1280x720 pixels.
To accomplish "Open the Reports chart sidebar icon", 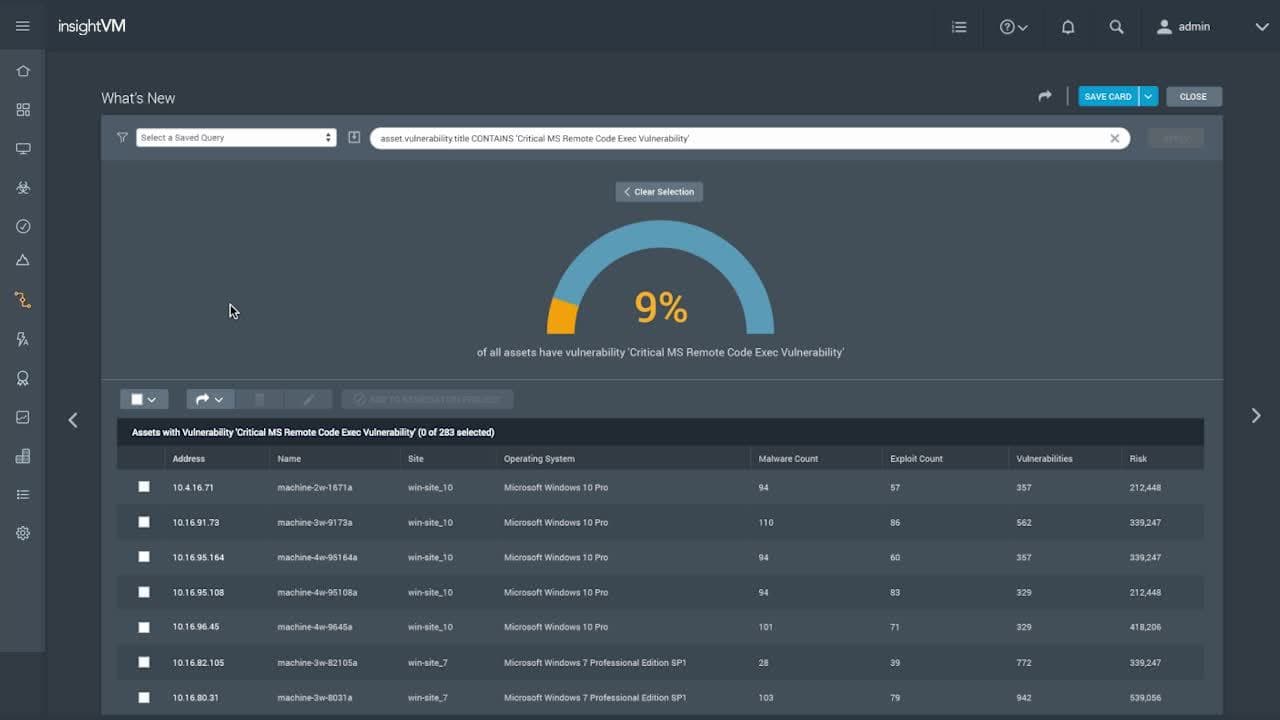I will coord(23,417).
